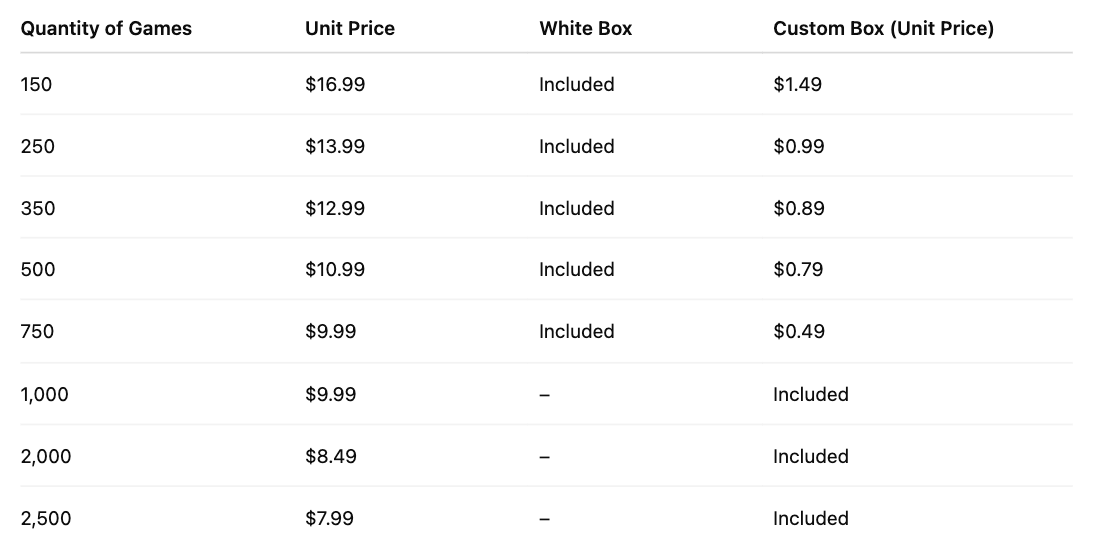The height and width of the screenshot is (555, 1120).
Task: Select the 500 quantity cell
Action: 37,270
